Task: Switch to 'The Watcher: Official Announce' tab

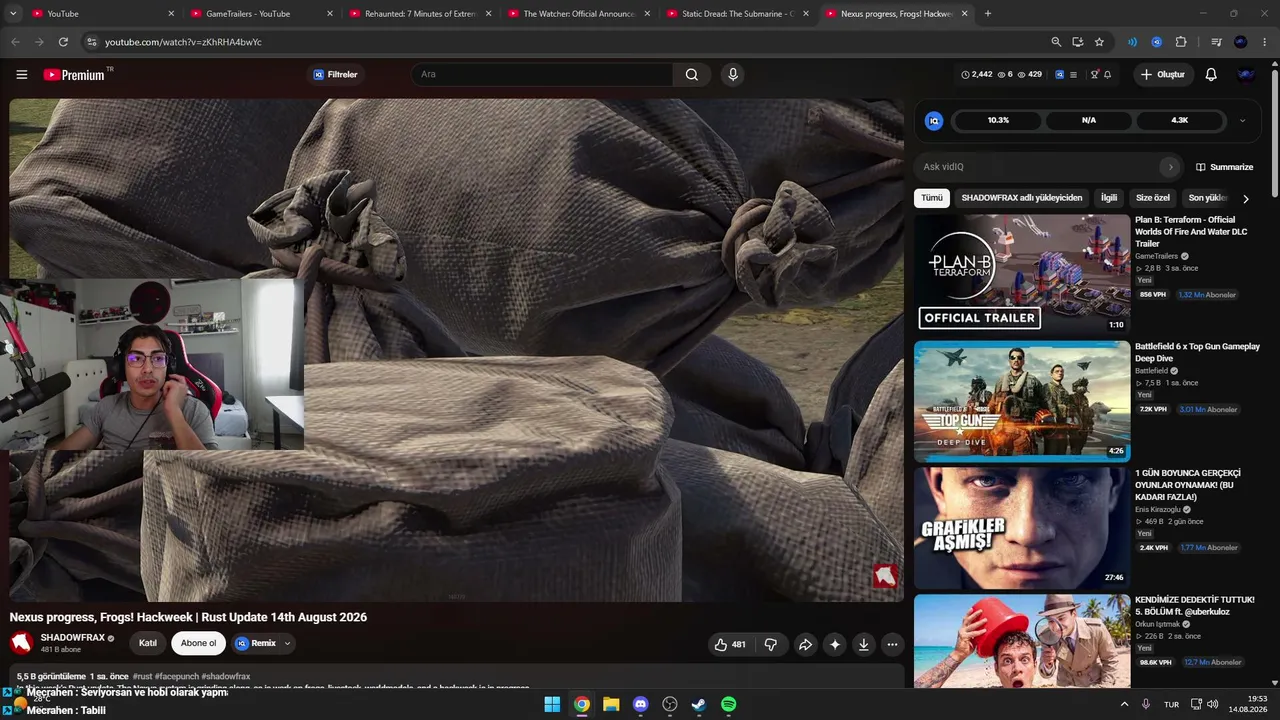Action: [578, 14]
